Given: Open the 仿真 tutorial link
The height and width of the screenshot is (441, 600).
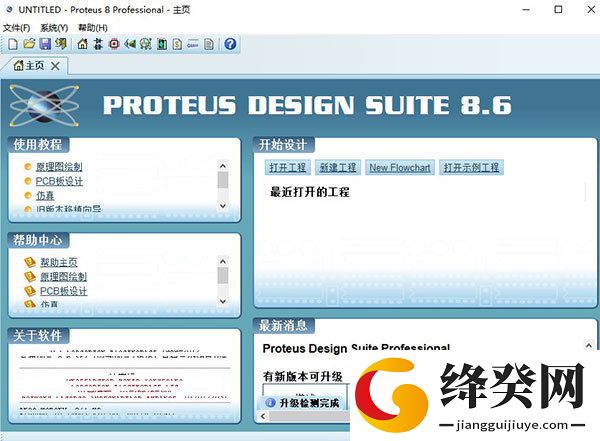Looking at the screenshot, I should coord(45,196).
